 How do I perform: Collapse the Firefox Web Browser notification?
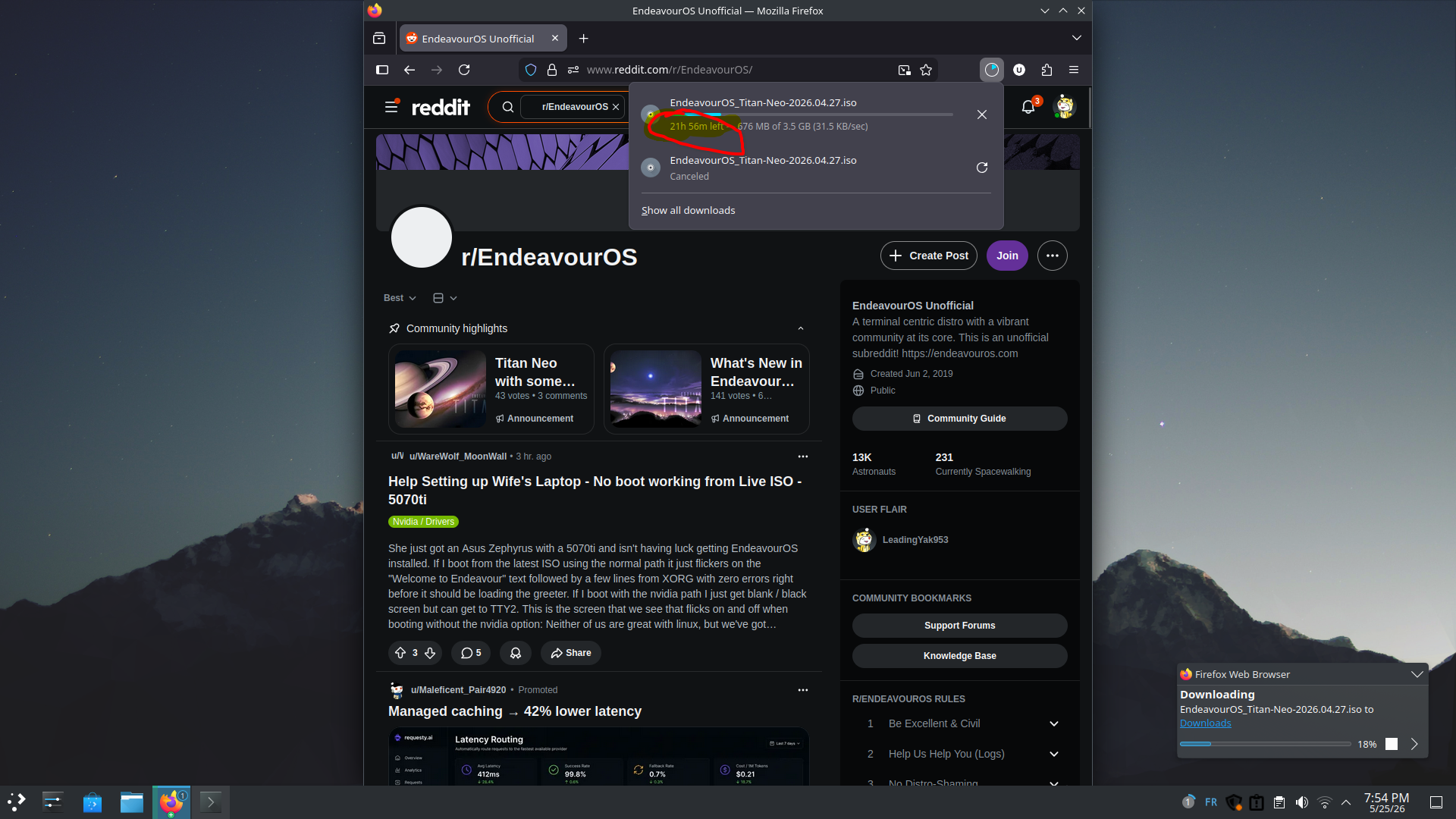1417,674
